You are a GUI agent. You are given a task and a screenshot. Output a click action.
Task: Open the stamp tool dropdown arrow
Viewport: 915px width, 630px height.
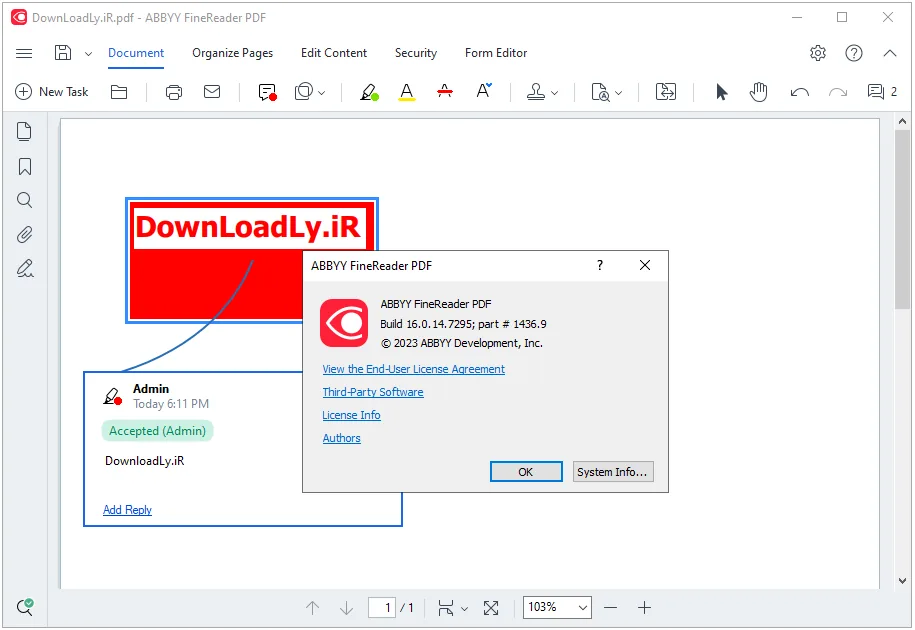[x=554, y=92]
